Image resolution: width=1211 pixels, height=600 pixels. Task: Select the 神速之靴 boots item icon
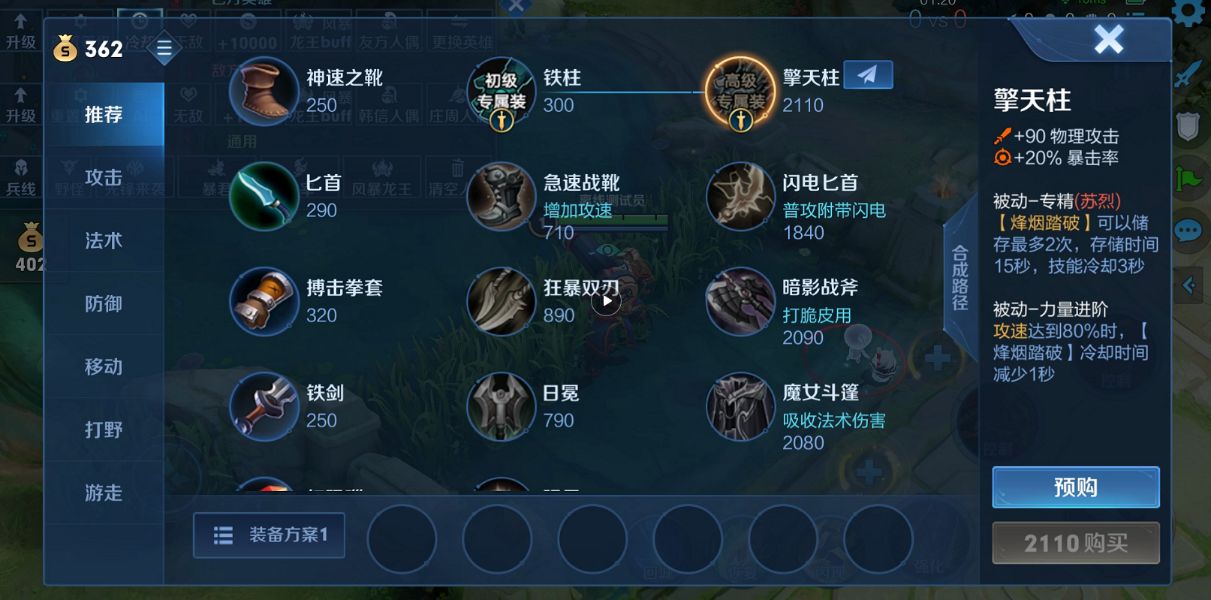(x=264, y=91)
